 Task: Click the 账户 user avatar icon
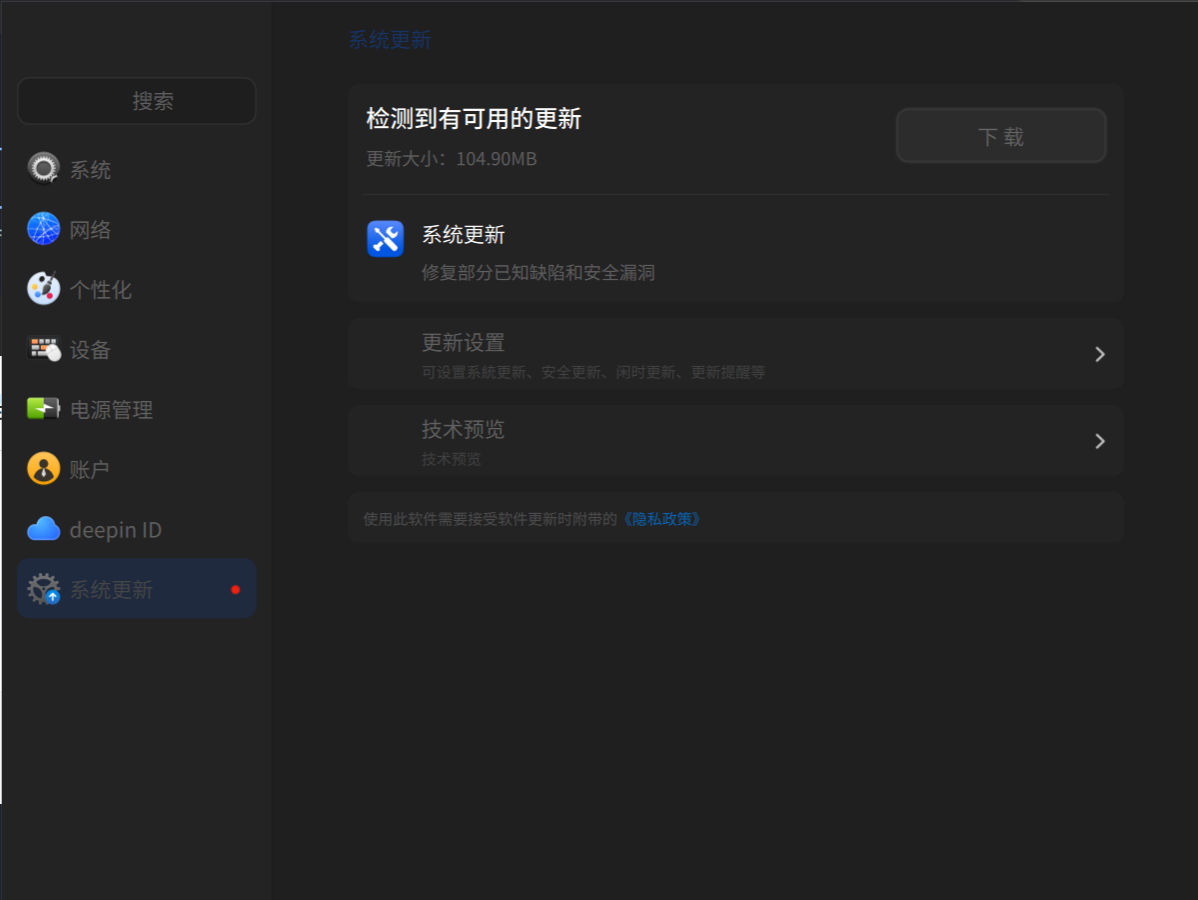44,468
